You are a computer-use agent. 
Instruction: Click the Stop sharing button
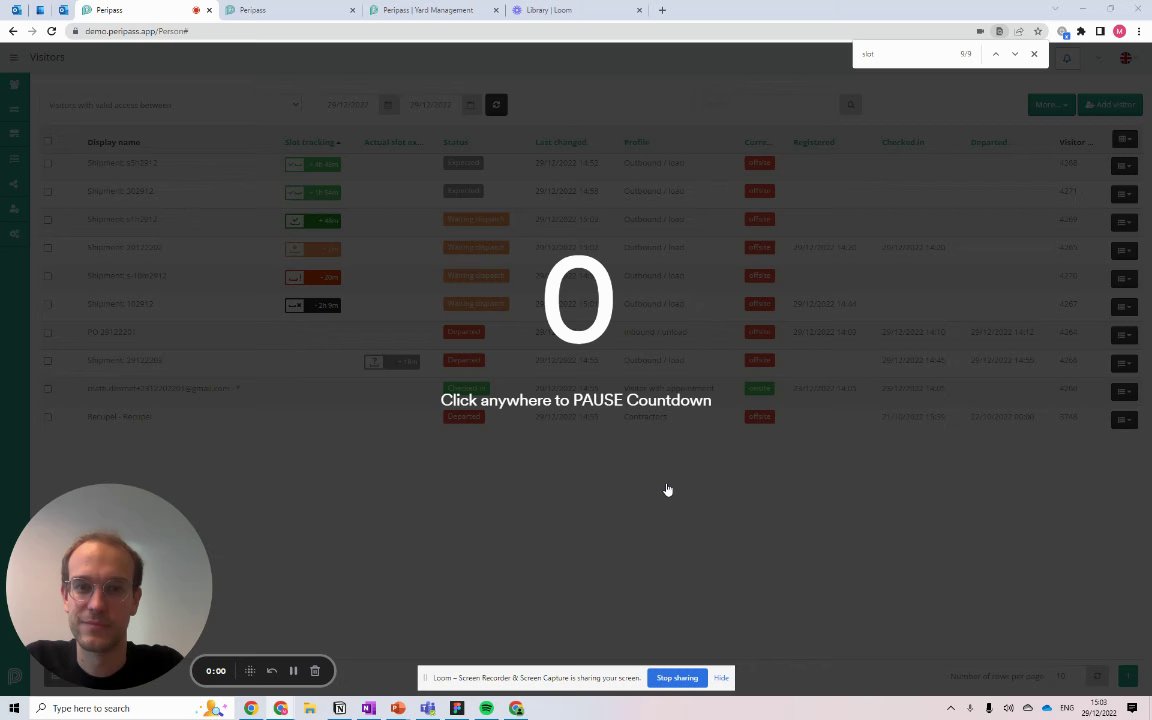677,678
